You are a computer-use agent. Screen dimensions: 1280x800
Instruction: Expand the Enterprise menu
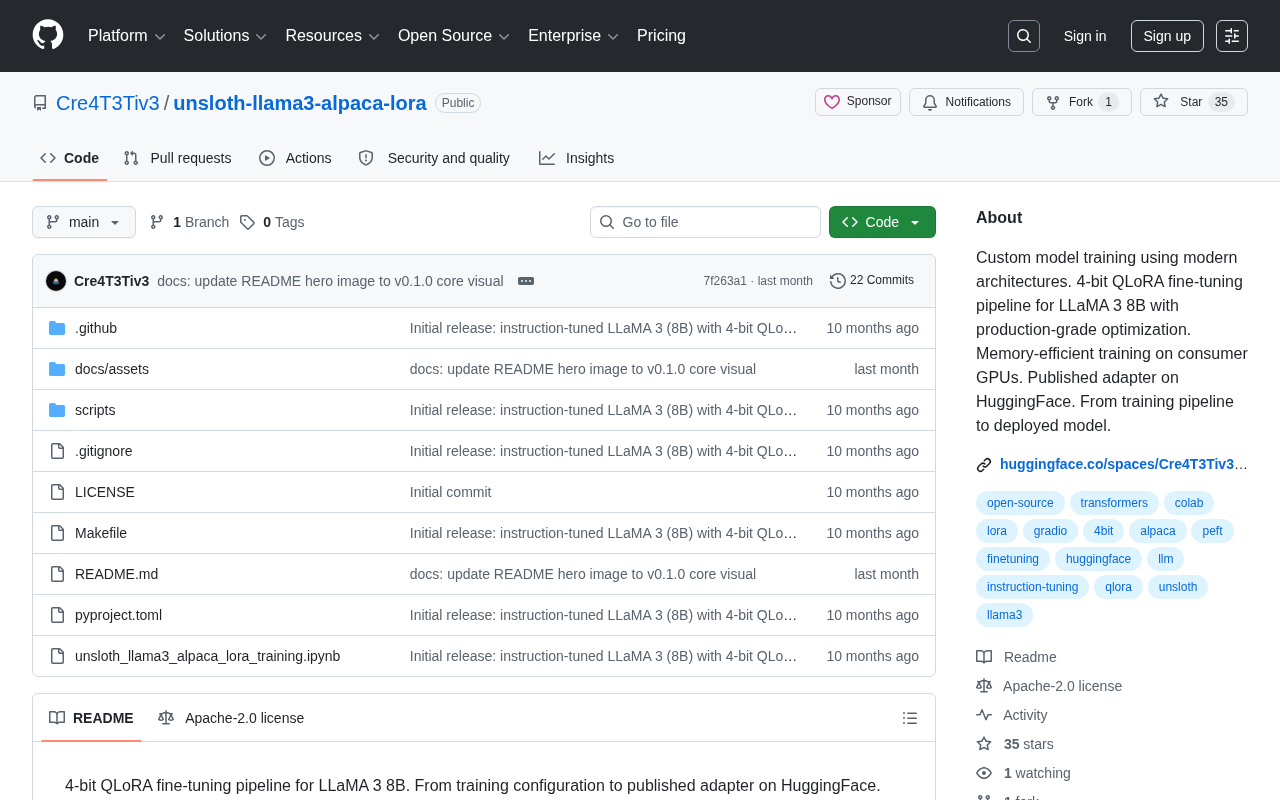(574, 36)
